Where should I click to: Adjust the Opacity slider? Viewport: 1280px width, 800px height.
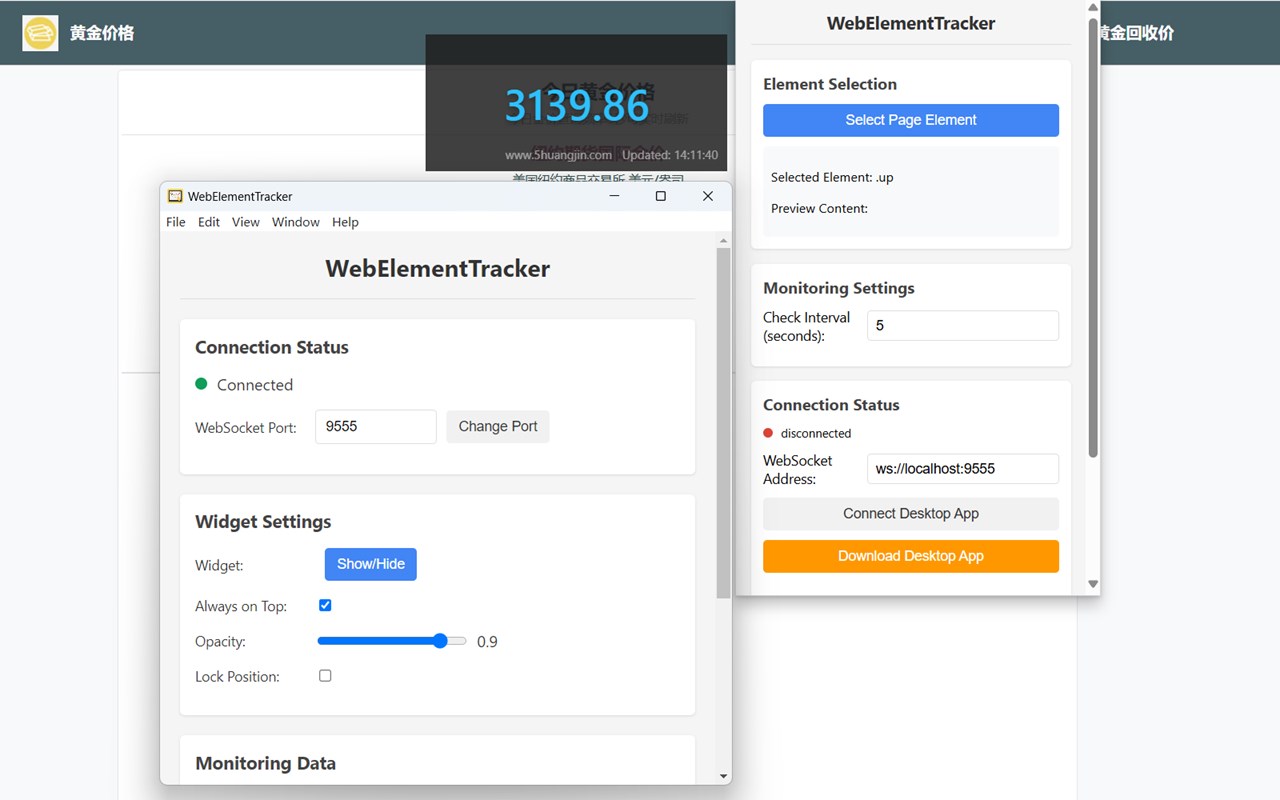392,641
